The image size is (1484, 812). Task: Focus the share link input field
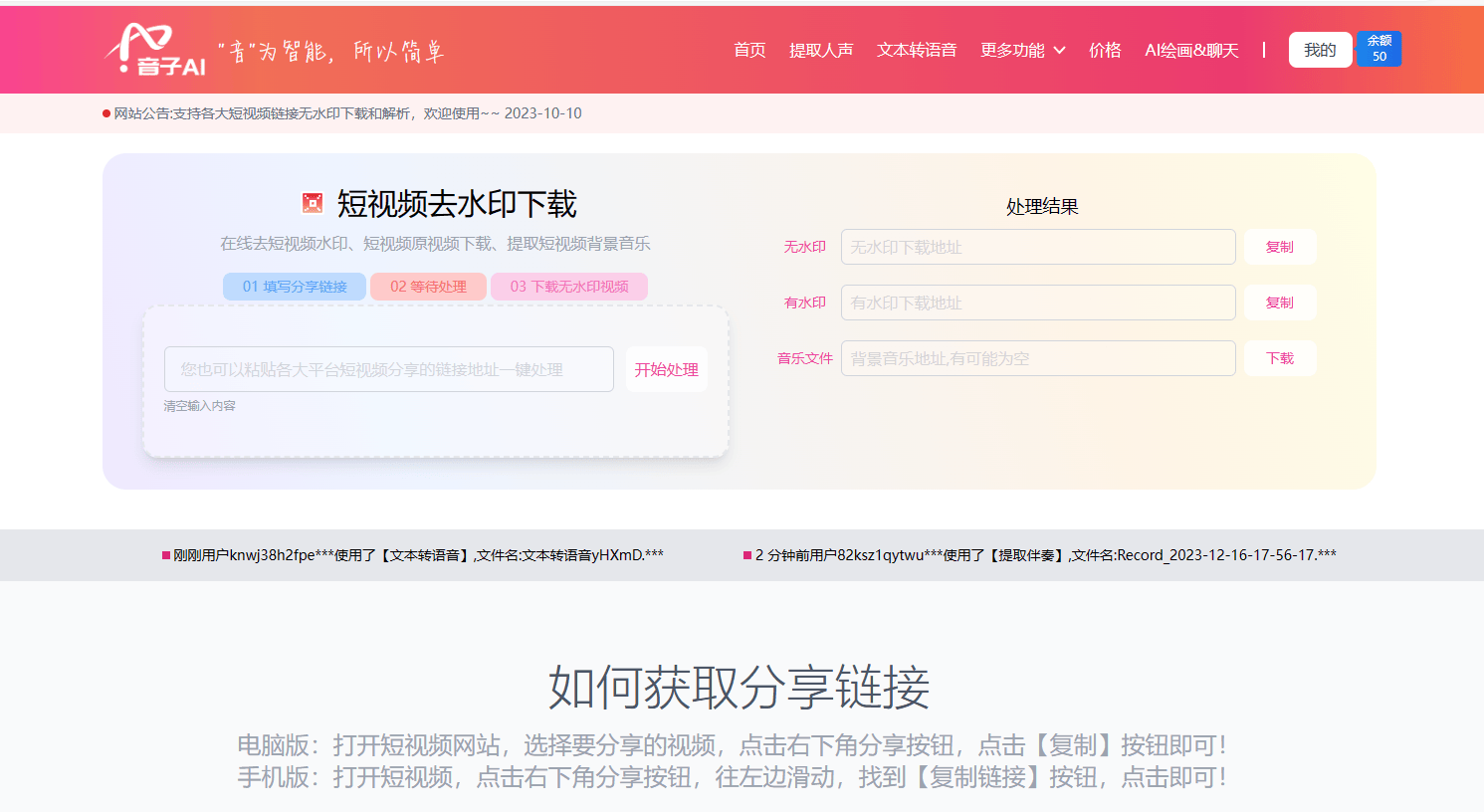[388, 369]
